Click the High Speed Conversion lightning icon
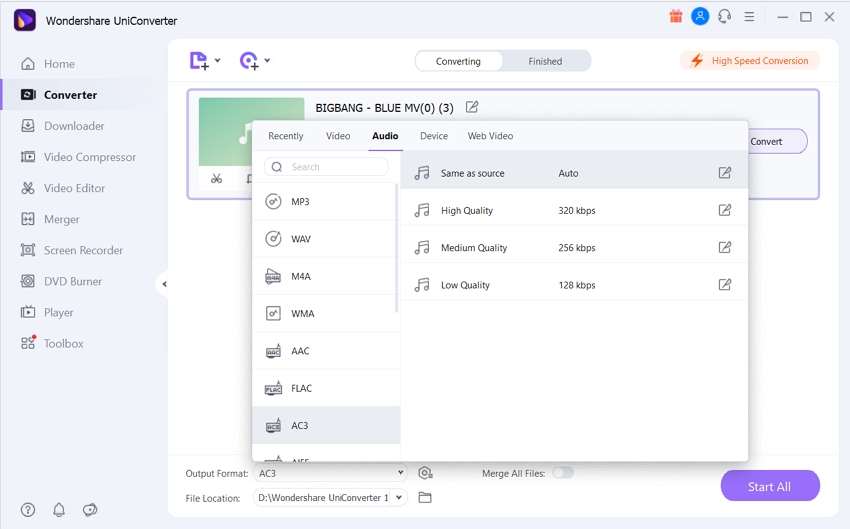 tap(697, 61)
